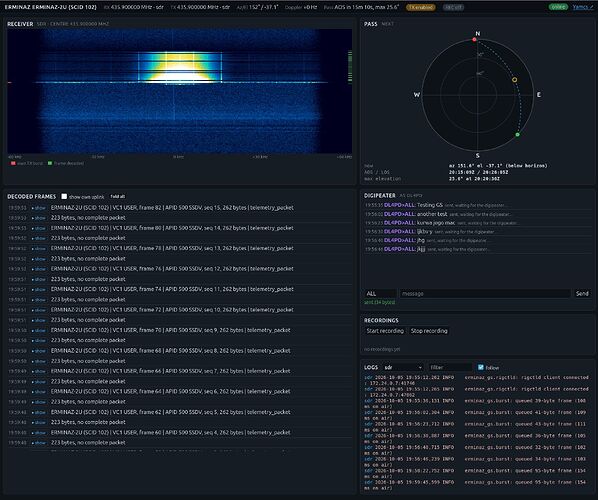Screen dimensions: 598x500
Task: Expand show for frame 80 row
Action: click(39, 228)
